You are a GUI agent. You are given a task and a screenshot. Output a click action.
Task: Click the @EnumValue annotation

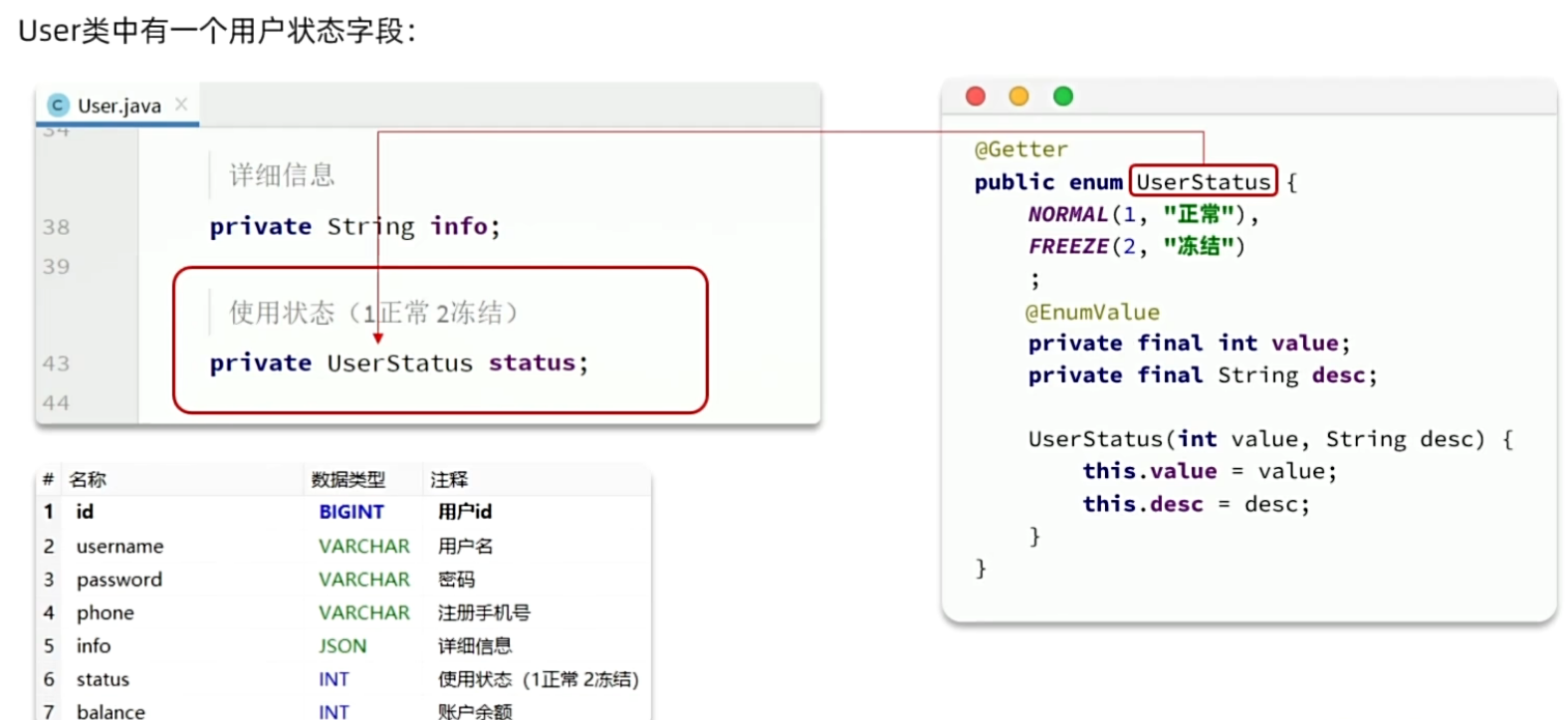[x=1092, y=313]
